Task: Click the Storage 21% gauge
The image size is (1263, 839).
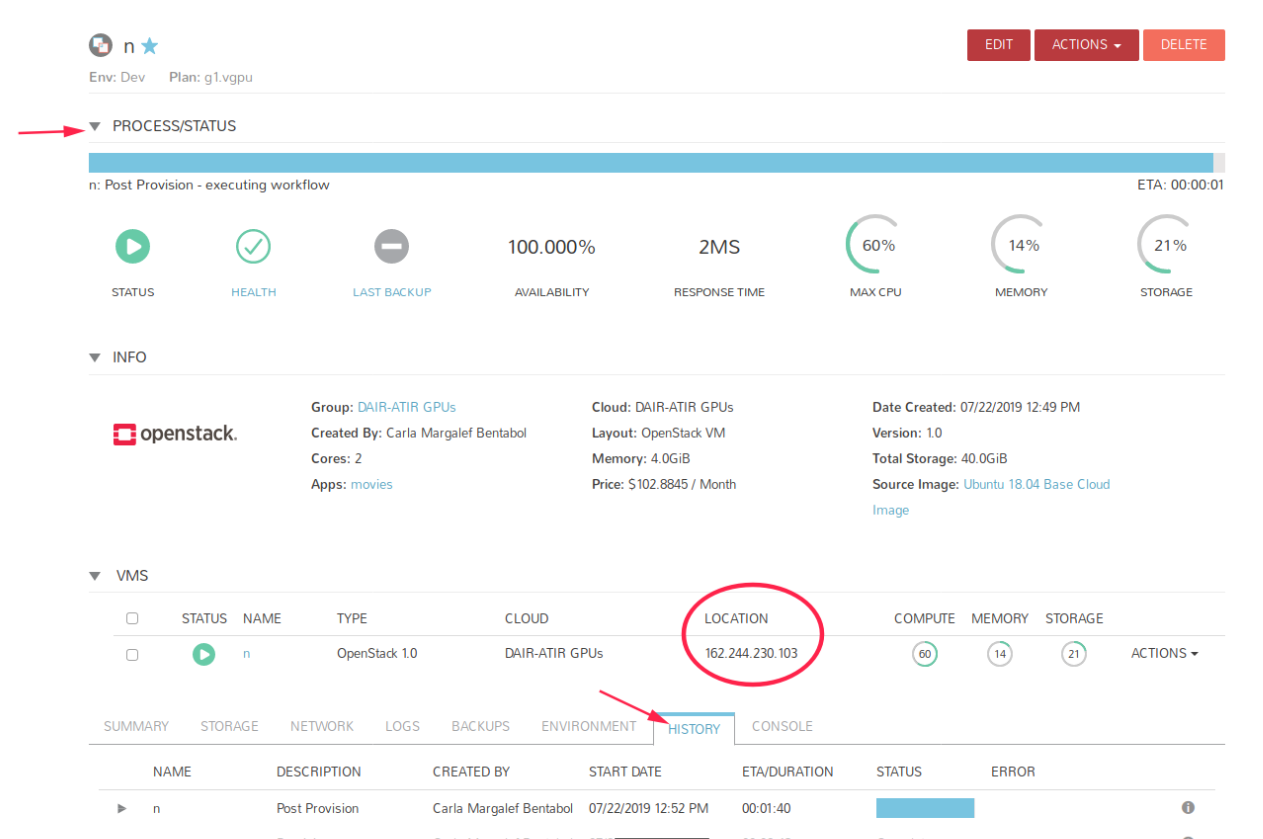Action: point(1166,246)
